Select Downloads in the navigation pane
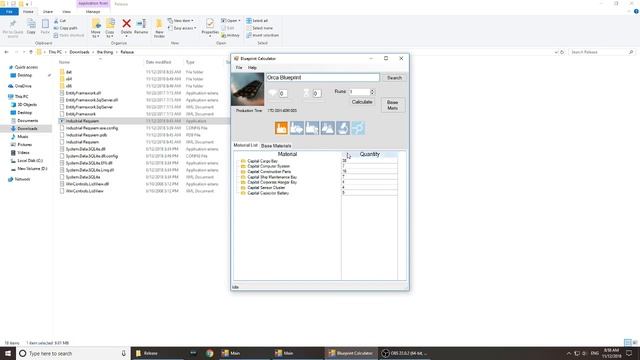 [x=27, y=129]
